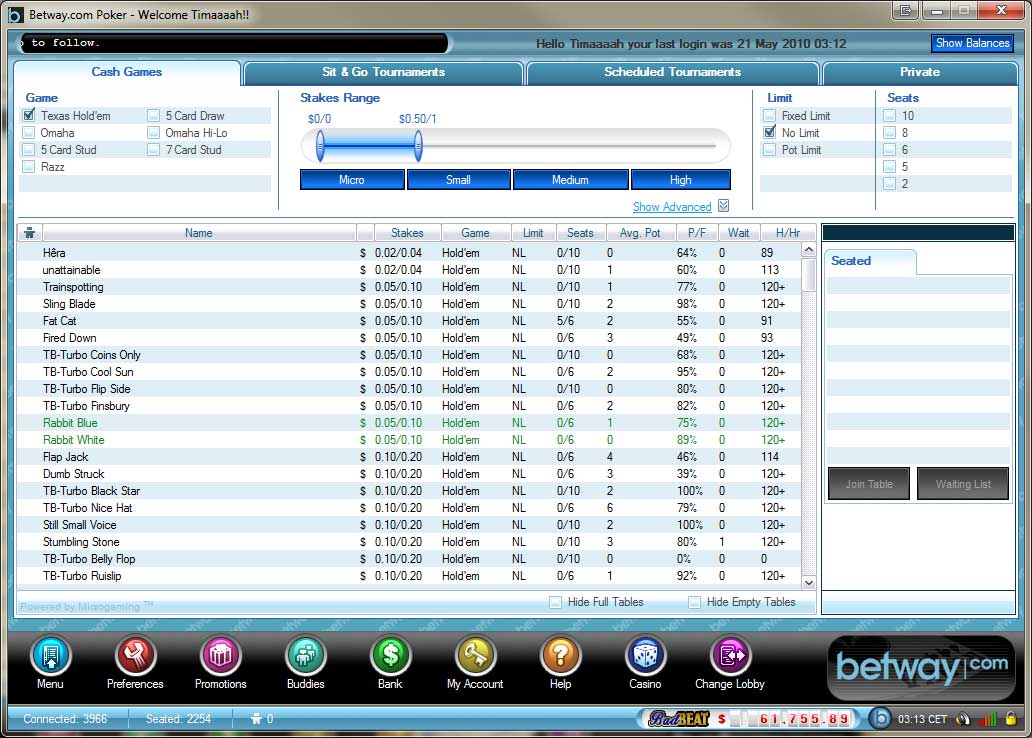
Task: Switch to Sit & Go Tournaments tab
Action: pos(384,72)
